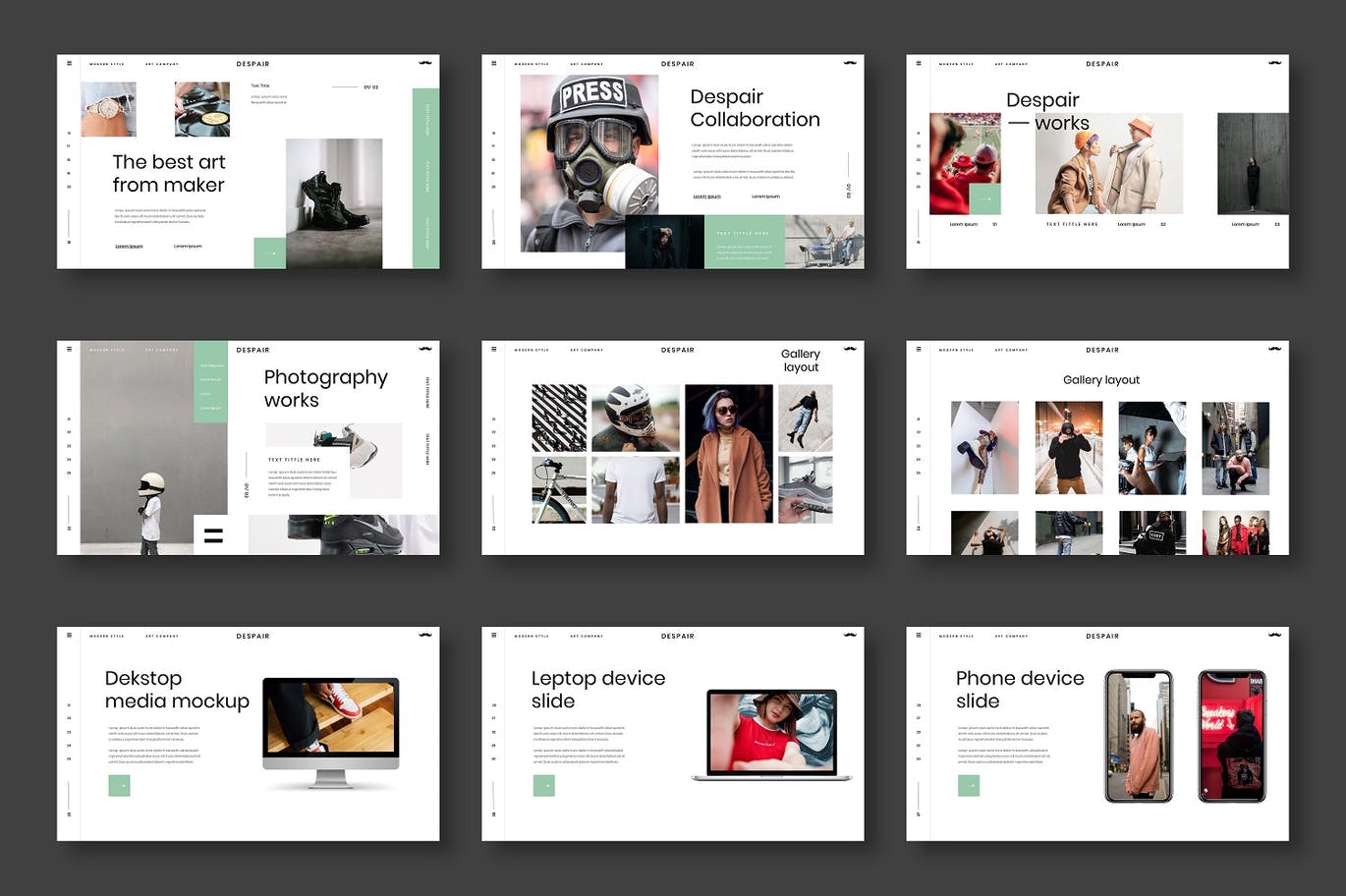This screenshot has width=1346, height=896.
Task: Click the red-lit phone mockup on right
Action: pos(1232,736)
